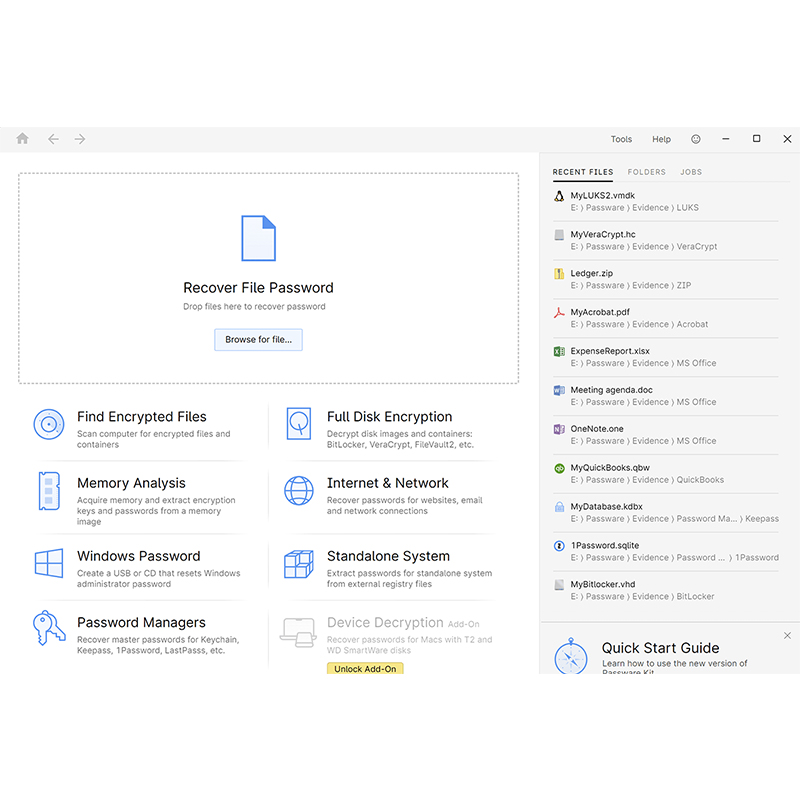
Task: Click the QuickBooks icon for MyQuickBooks.qbw
Action: (x=559, y=468)
